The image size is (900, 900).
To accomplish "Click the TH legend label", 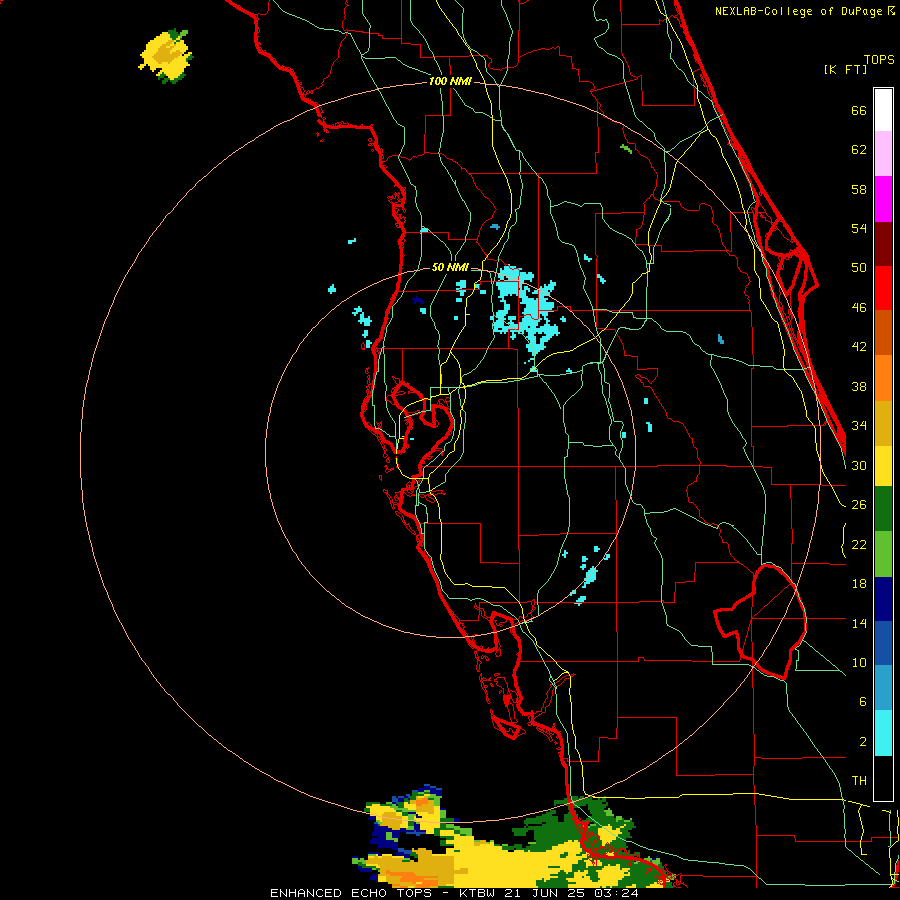I will (x=859, y=781).
